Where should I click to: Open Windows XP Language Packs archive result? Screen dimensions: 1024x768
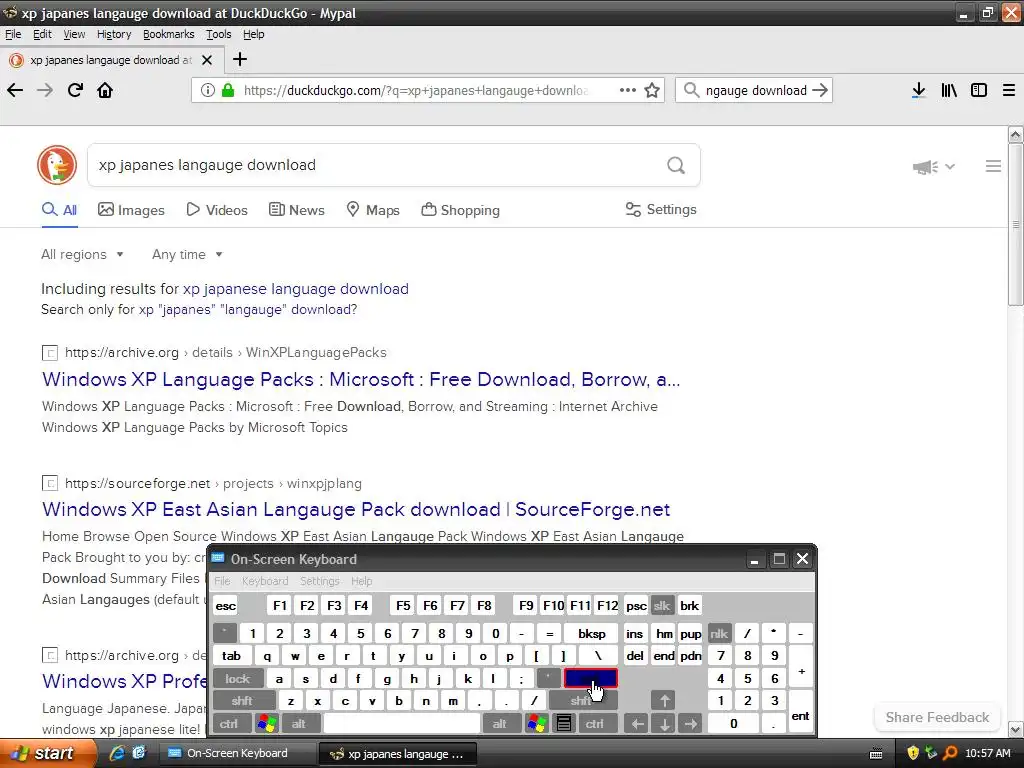(x=361, y=379)
